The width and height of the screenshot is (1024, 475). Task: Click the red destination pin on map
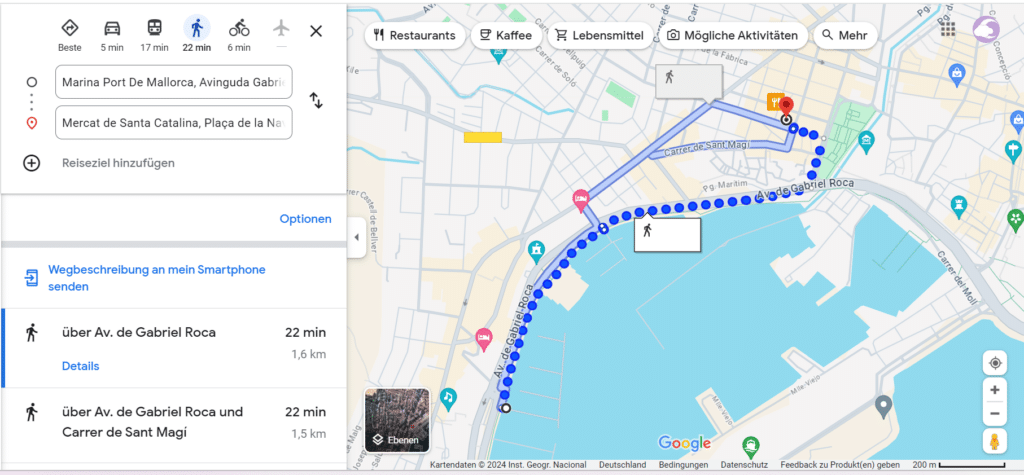[786, 106]
